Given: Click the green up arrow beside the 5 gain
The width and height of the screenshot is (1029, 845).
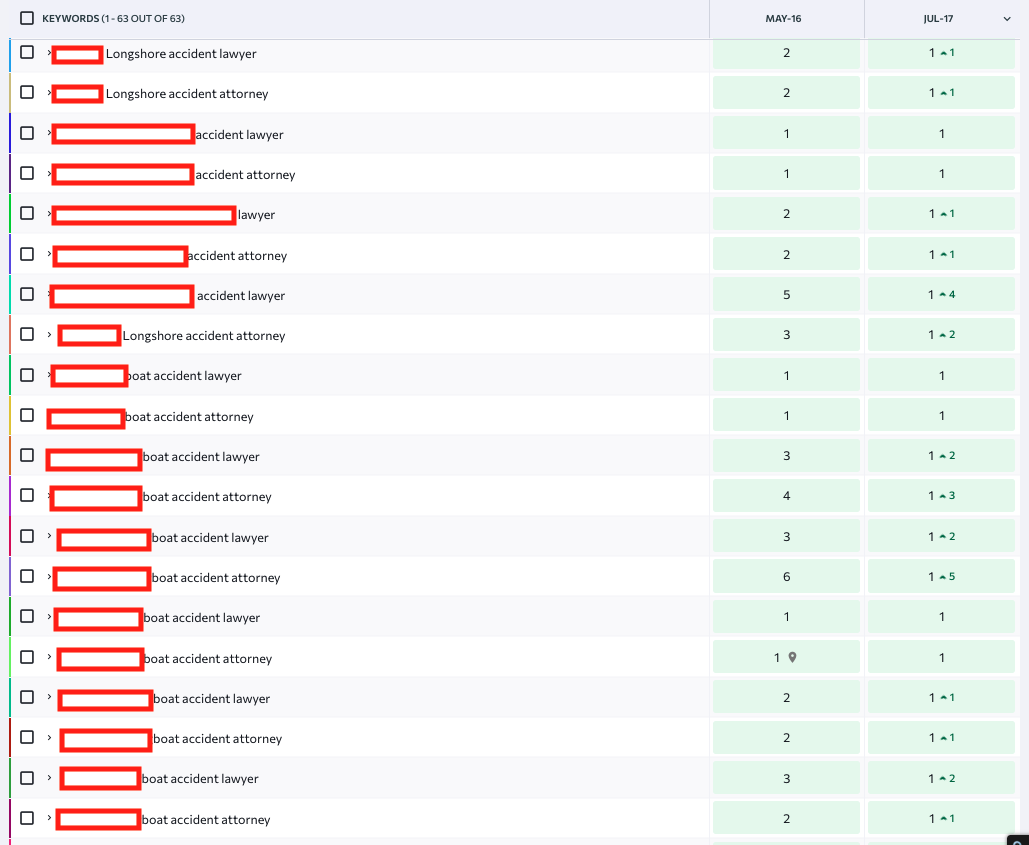Looking at the screenshot, I should (x=942, y=577).
